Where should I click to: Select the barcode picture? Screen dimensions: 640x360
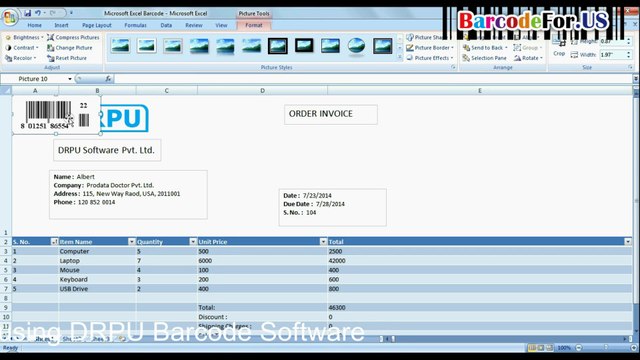tap(56, 115)
